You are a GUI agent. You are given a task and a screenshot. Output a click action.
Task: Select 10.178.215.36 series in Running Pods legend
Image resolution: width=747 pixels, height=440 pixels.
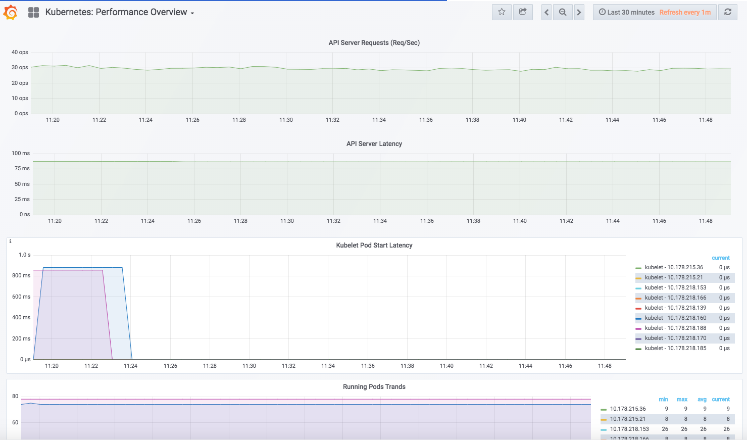627,409
